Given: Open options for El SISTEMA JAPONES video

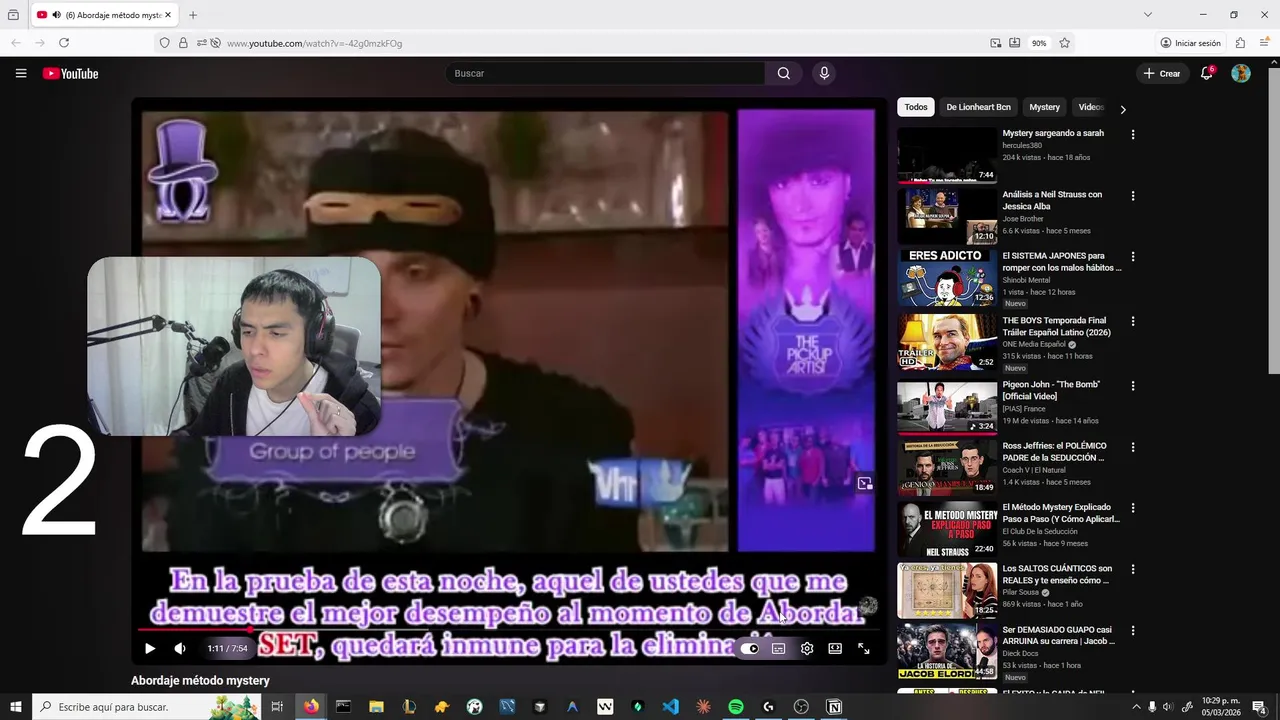Looking at the screenshot, I should (1133, 257).
